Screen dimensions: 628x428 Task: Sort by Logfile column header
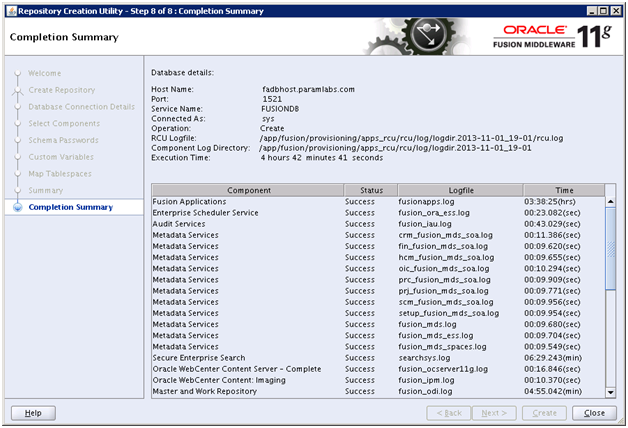461,190
